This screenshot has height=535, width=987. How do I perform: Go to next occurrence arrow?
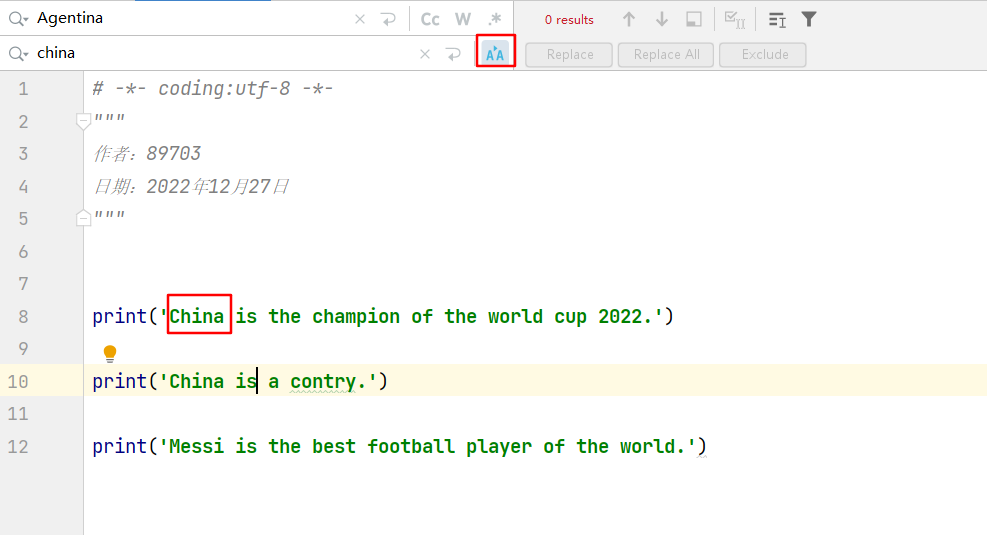click(661, 19)
